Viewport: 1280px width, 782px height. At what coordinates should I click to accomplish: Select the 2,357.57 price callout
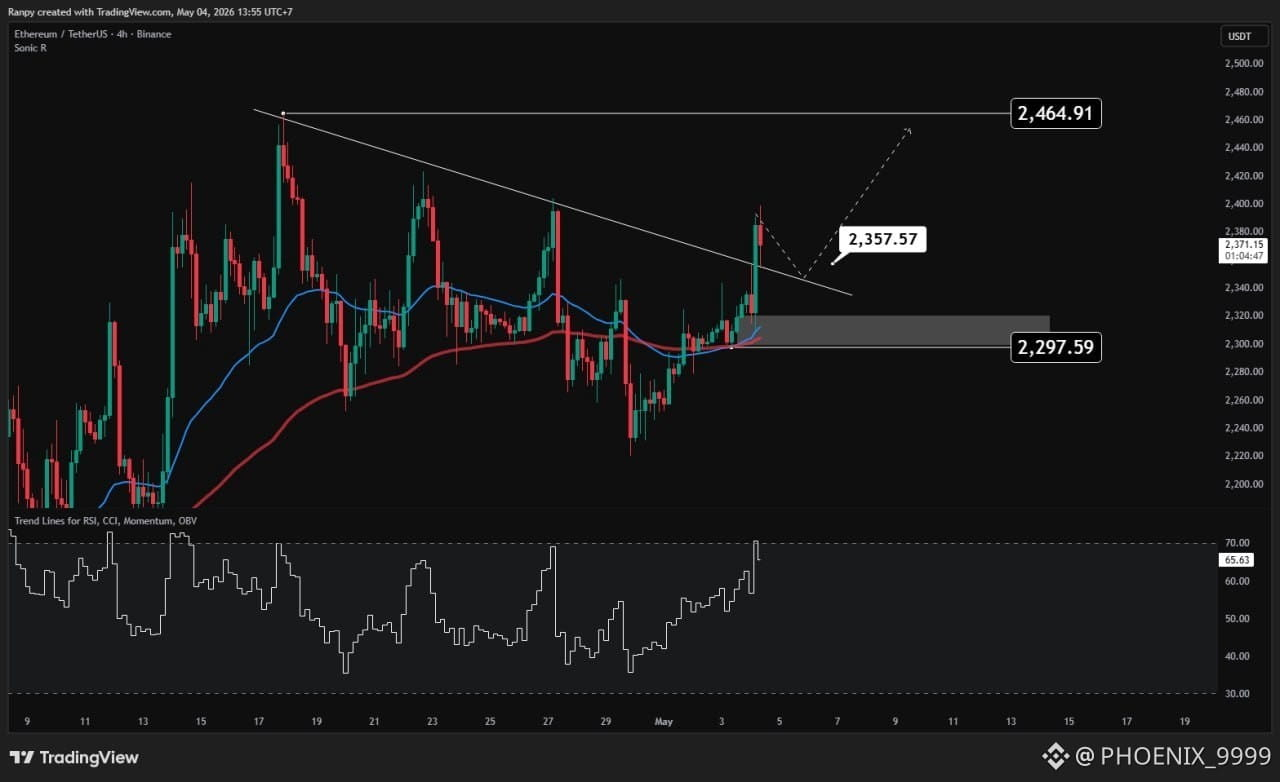tap(884, 240)
